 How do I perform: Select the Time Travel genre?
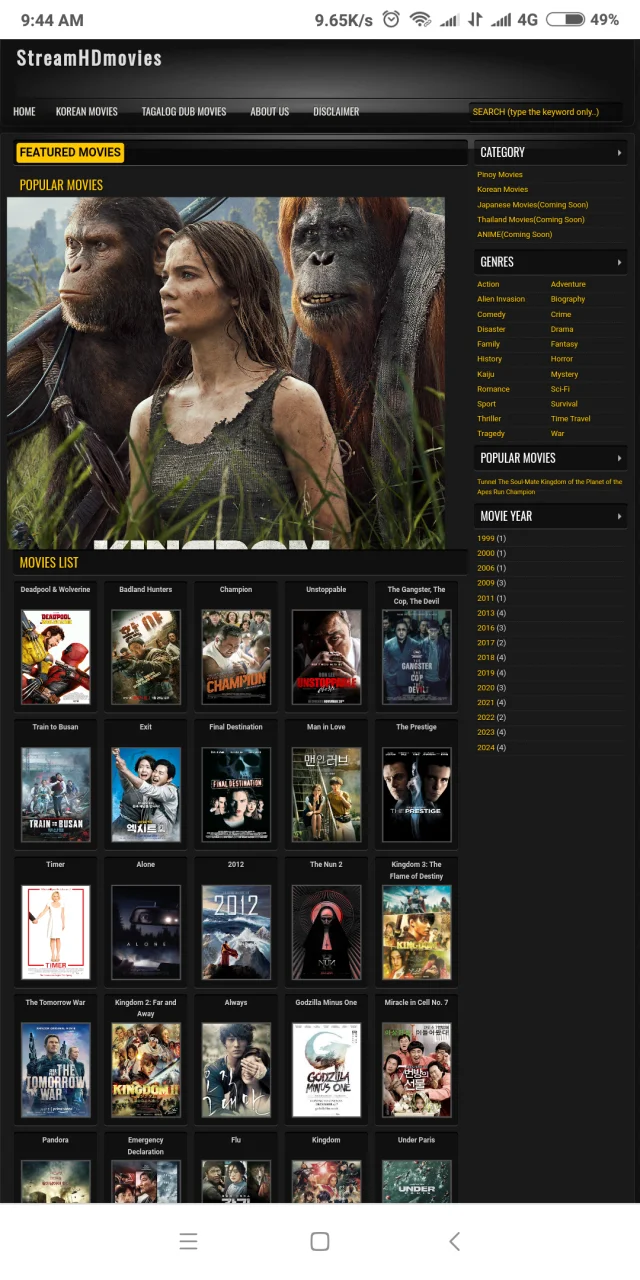point(570,419)
